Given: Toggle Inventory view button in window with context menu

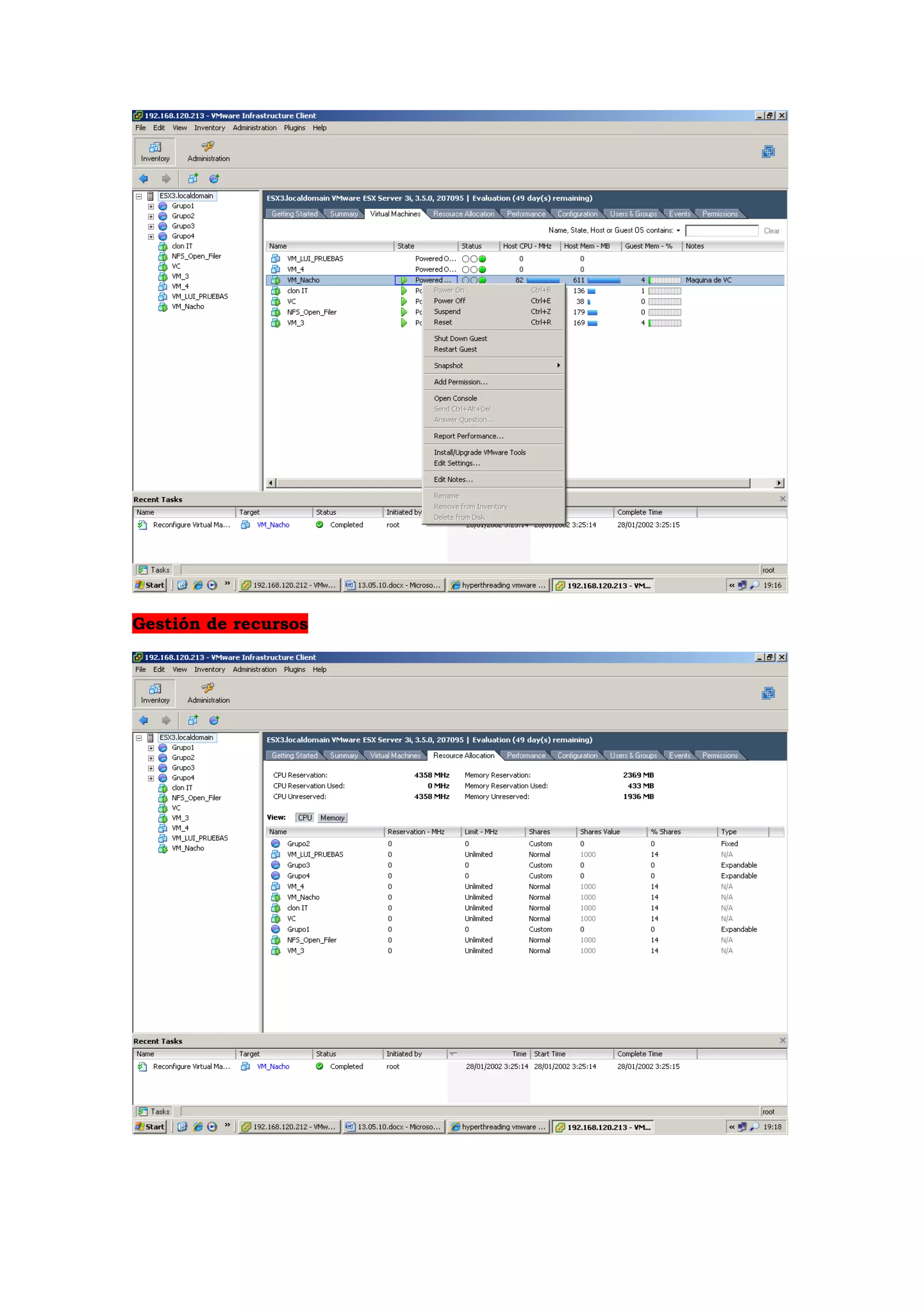Looking at the screenshot, I should tap(155, 152).
